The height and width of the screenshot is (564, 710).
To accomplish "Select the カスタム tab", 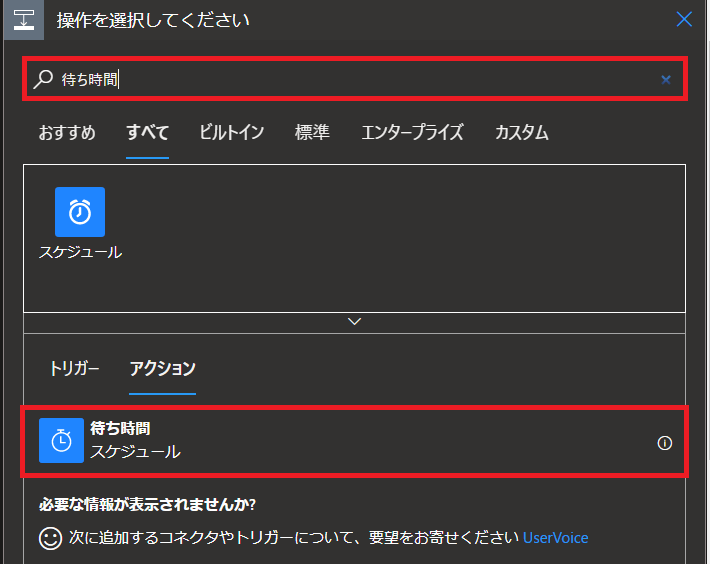I will tap(521, 133).
